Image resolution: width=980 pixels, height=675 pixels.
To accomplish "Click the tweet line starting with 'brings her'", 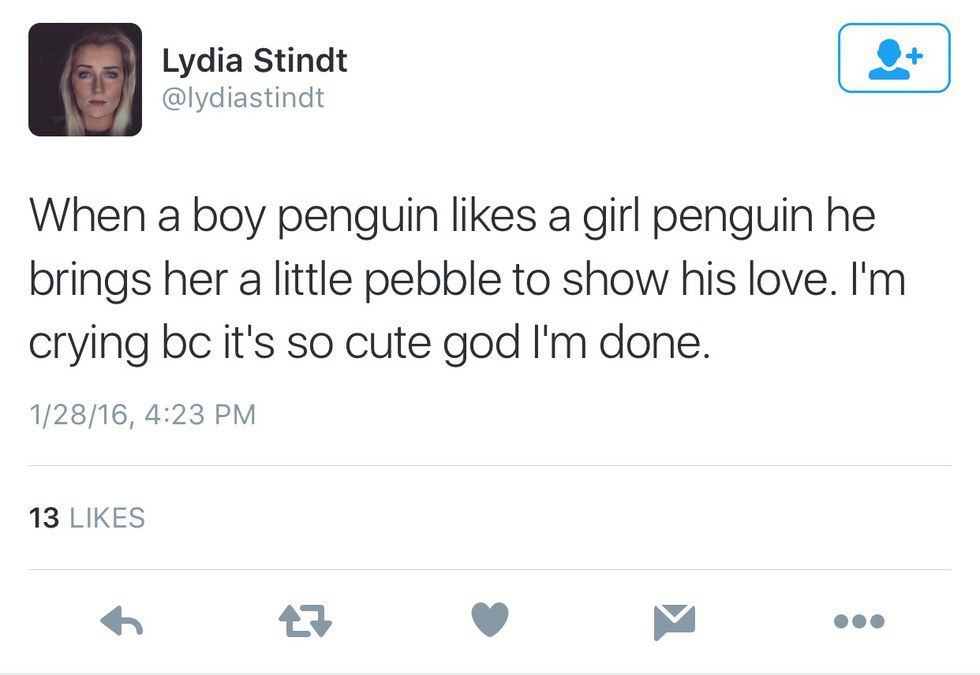I will tap(466, 281).
